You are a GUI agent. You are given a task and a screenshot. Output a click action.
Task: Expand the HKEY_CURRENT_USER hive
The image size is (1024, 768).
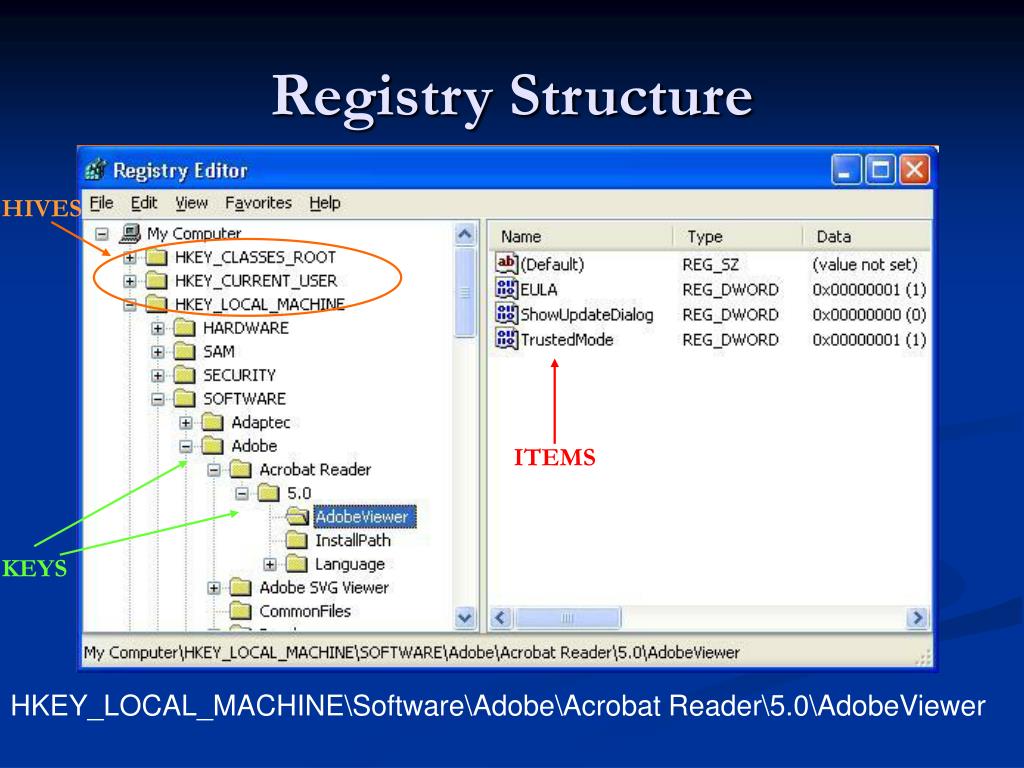[129, 281]
